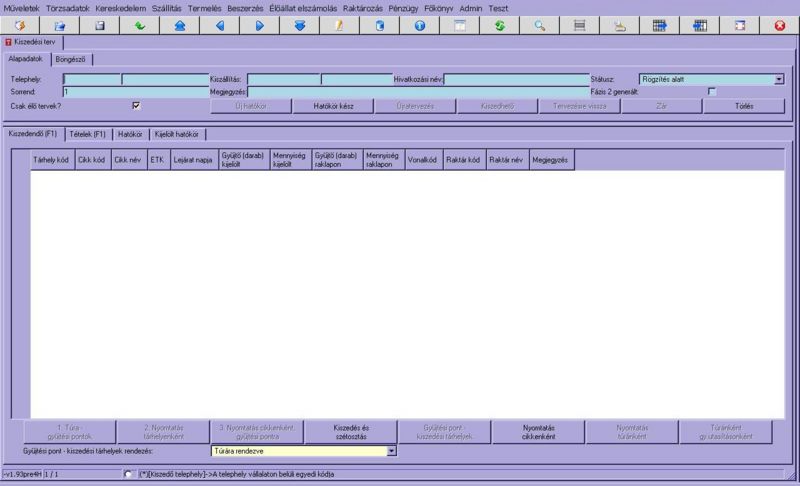Click the green refresh arrows icon

500,25
